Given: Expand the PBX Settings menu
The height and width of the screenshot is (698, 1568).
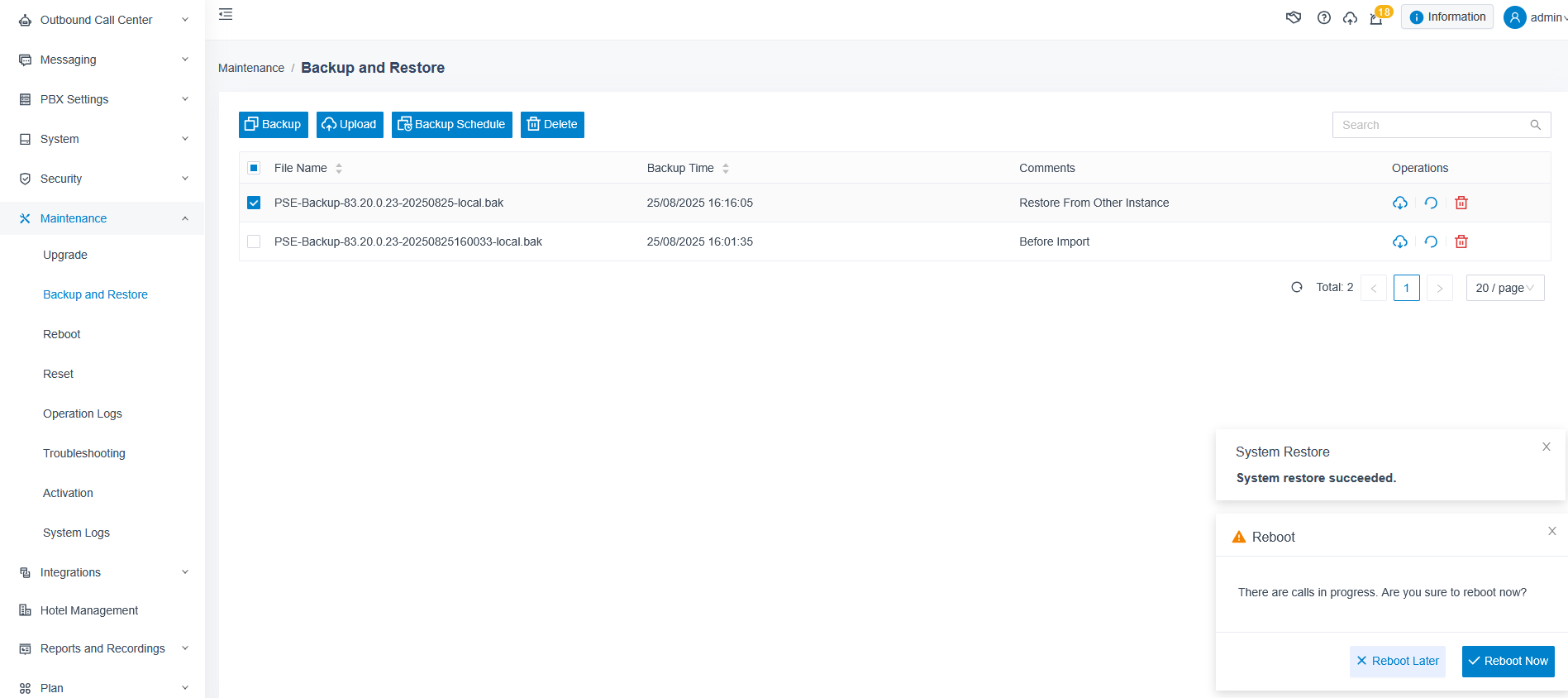Looking at the screenshot, I should coord(102,99).
